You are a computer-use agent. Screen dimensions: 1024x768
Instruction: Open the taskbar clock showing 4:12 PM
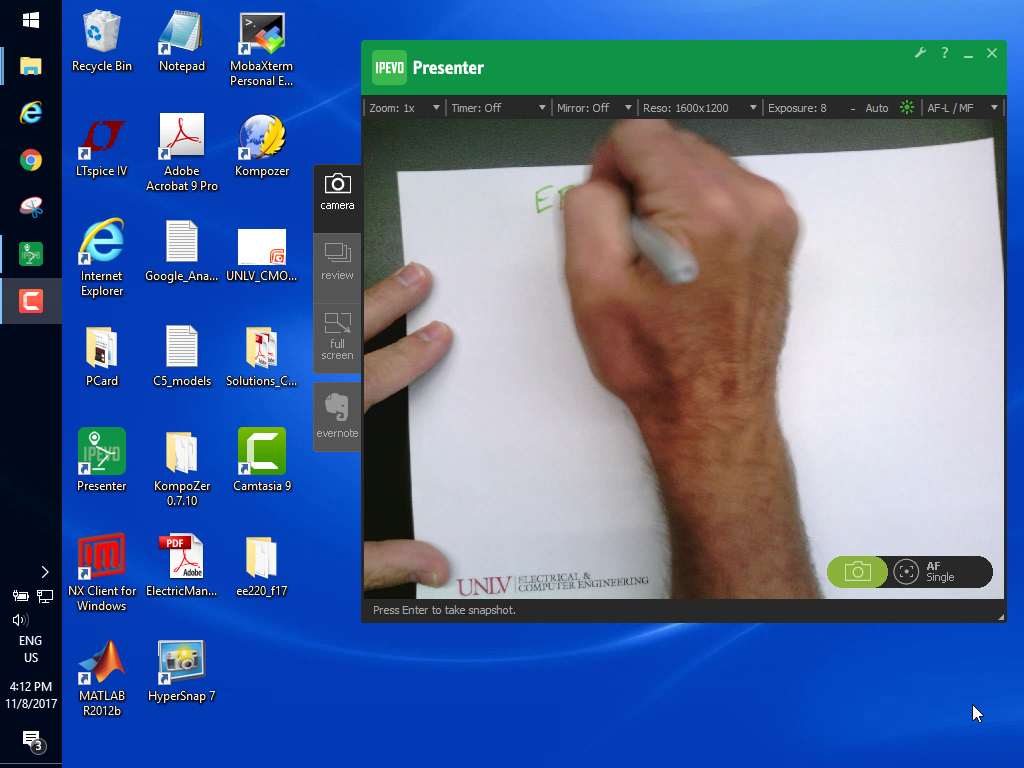(31, 695)
